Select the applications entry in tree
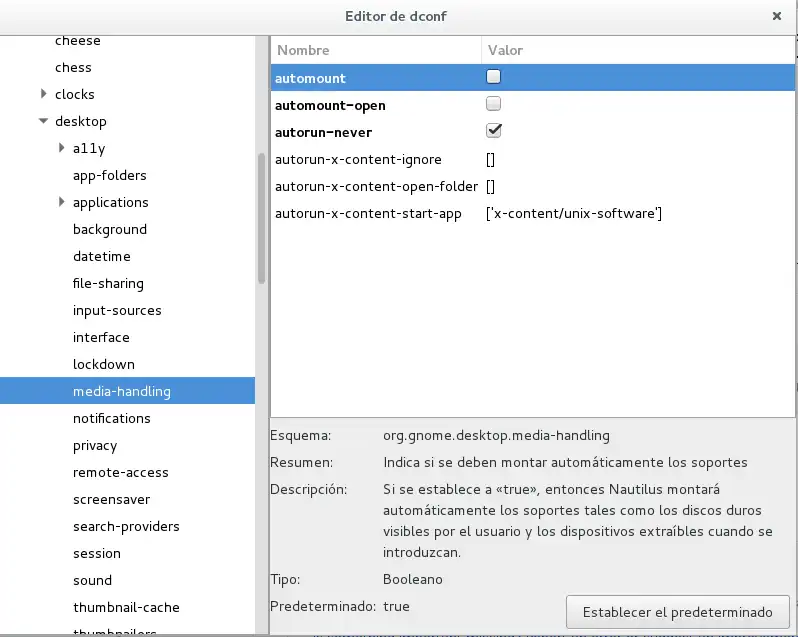This screenshot has width=798, height=637. click(x=110, y=202)
